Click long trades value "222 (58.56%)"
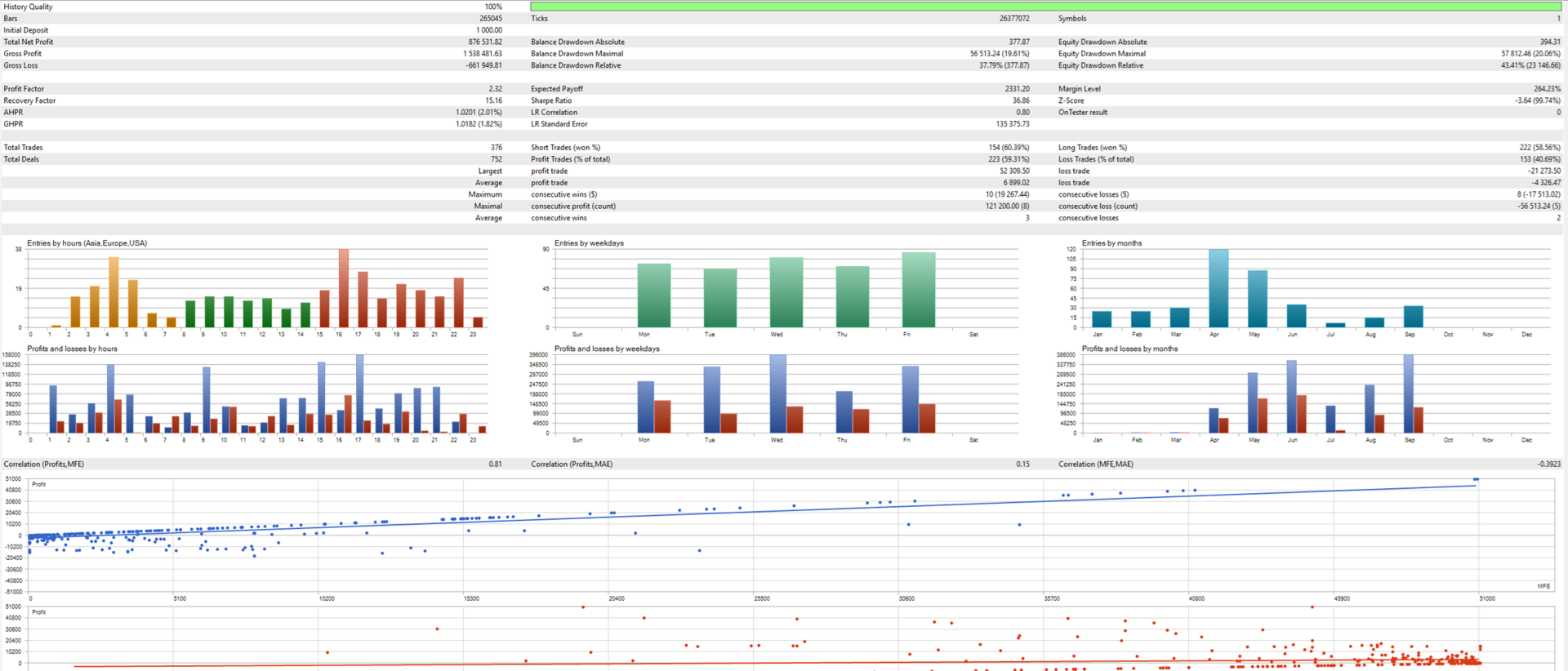This screenshot has height=671, width=1568. [1539, 148]
